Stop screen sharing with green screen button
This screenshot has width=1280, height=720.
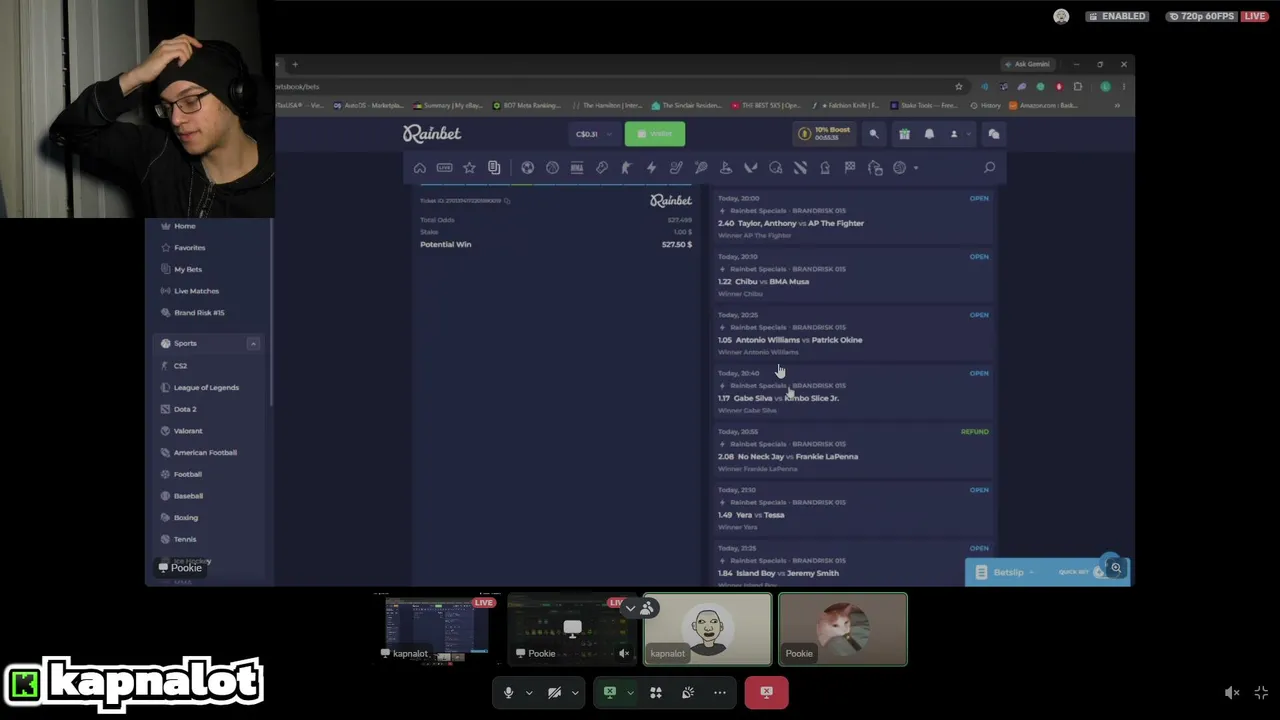click(609, 692)
